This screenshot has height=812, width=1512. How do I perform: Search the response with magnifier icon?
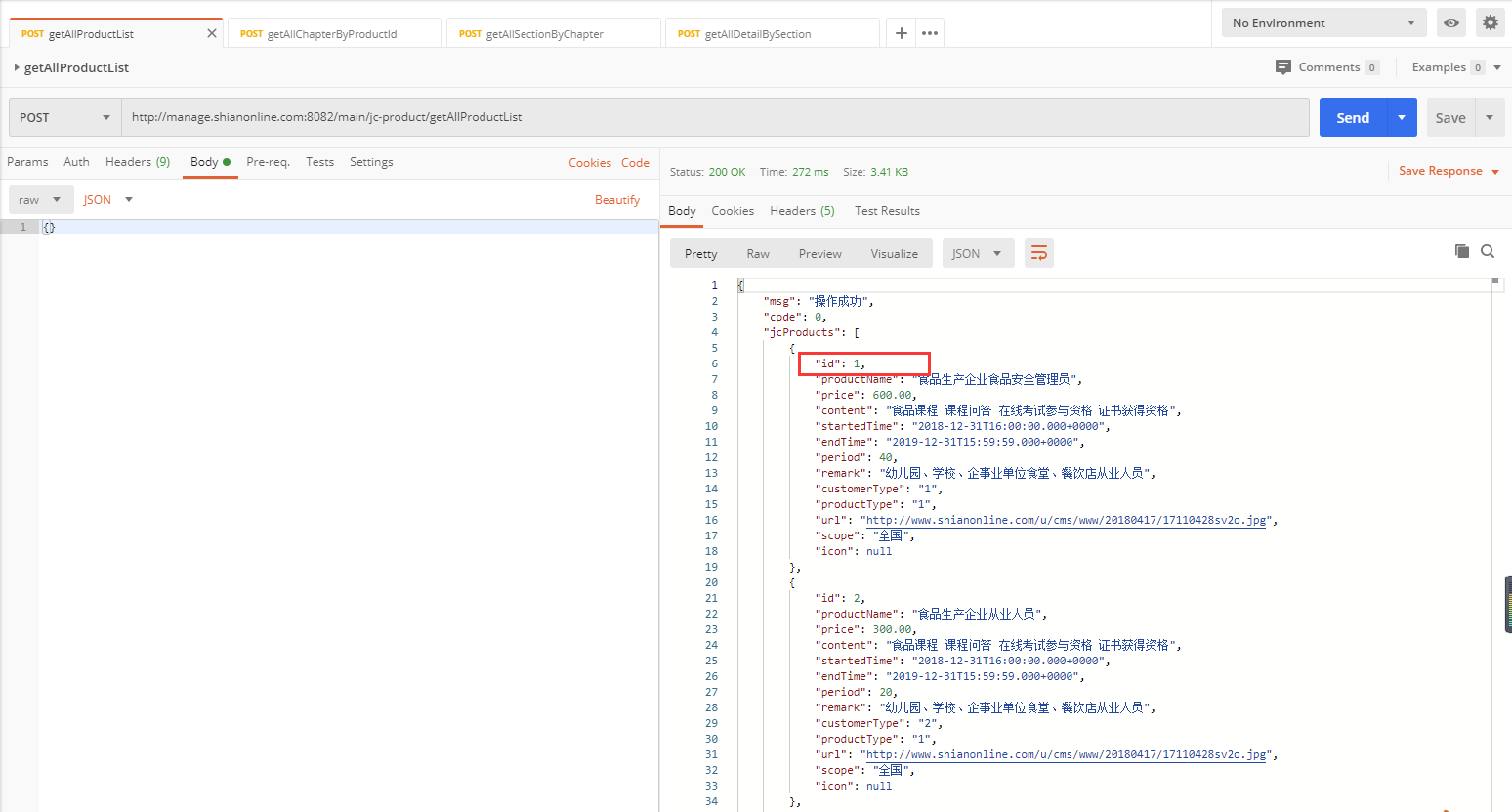(x=1488, y=251)
